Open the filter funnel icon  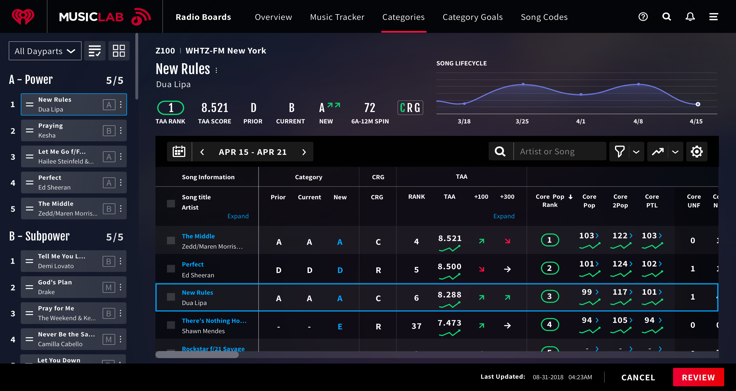[620, 152]
